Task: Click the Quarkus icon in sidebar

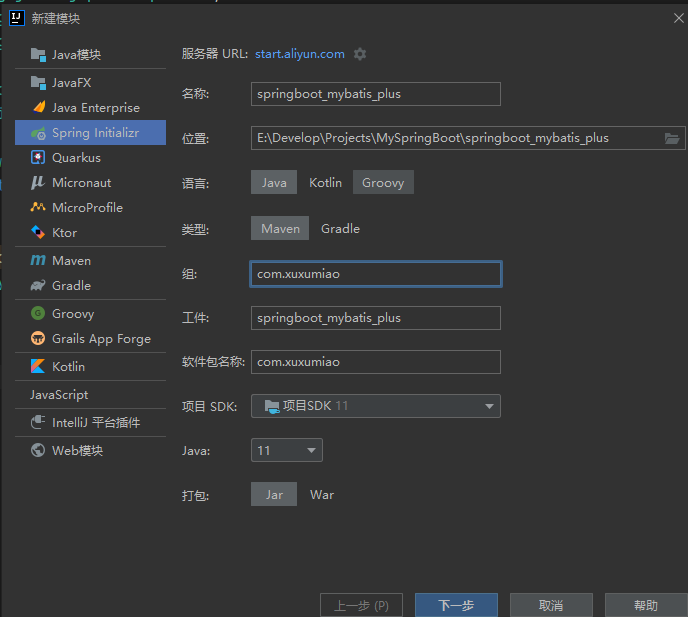Action: 38,158
